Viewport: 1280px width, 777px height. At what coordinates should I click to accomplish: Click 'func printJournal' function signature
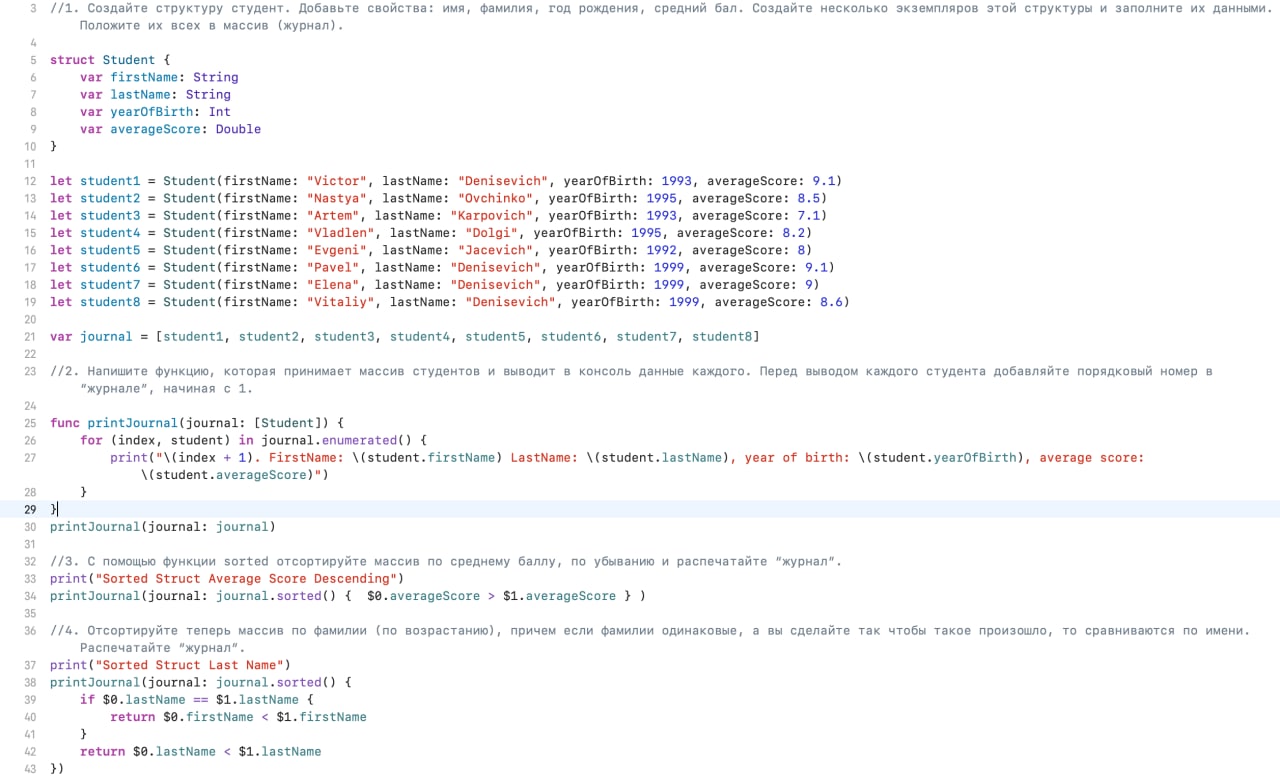(197, 423)
